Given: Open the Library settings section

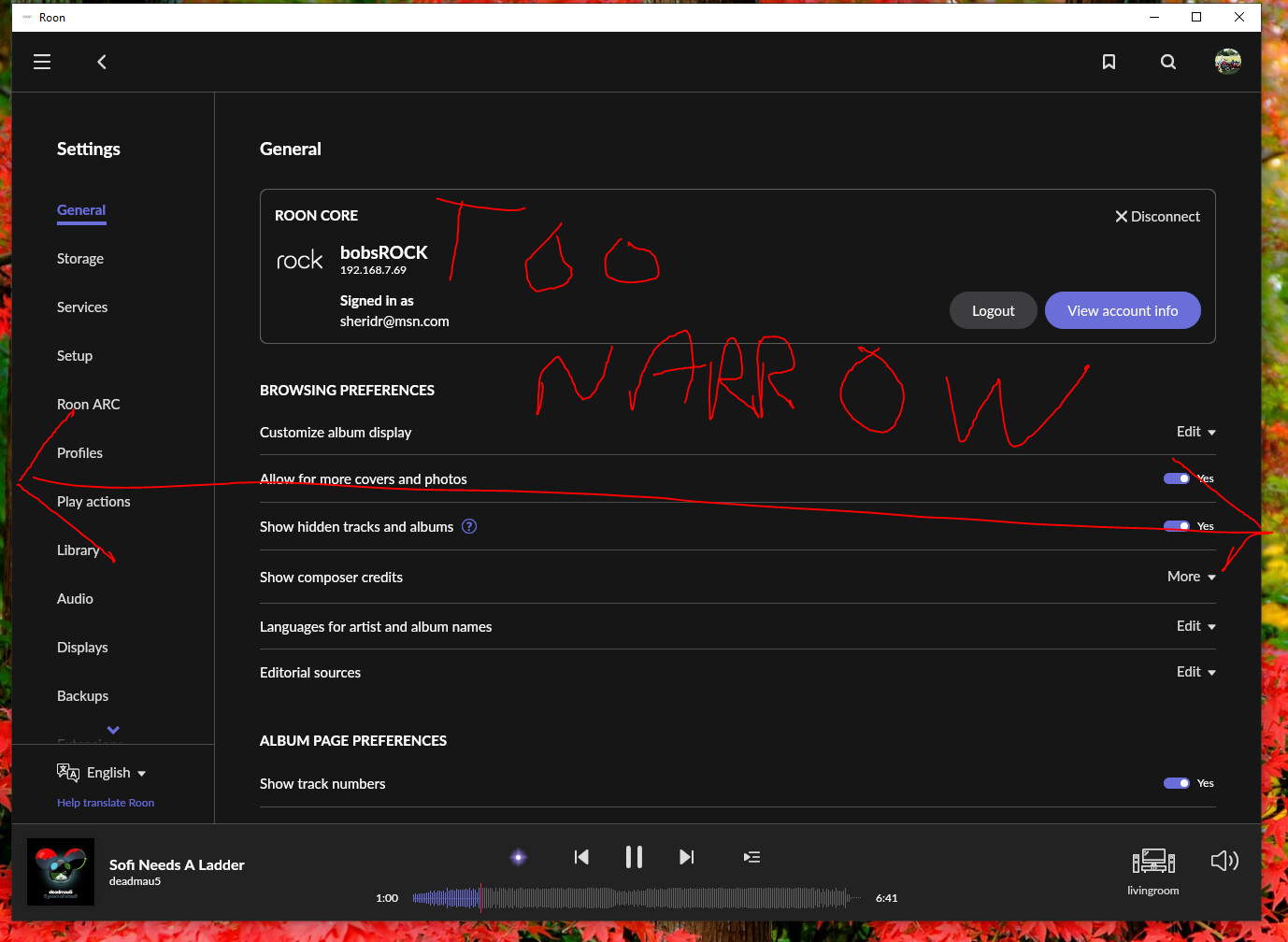Looking at the screenshot, I should coord(79,550).
